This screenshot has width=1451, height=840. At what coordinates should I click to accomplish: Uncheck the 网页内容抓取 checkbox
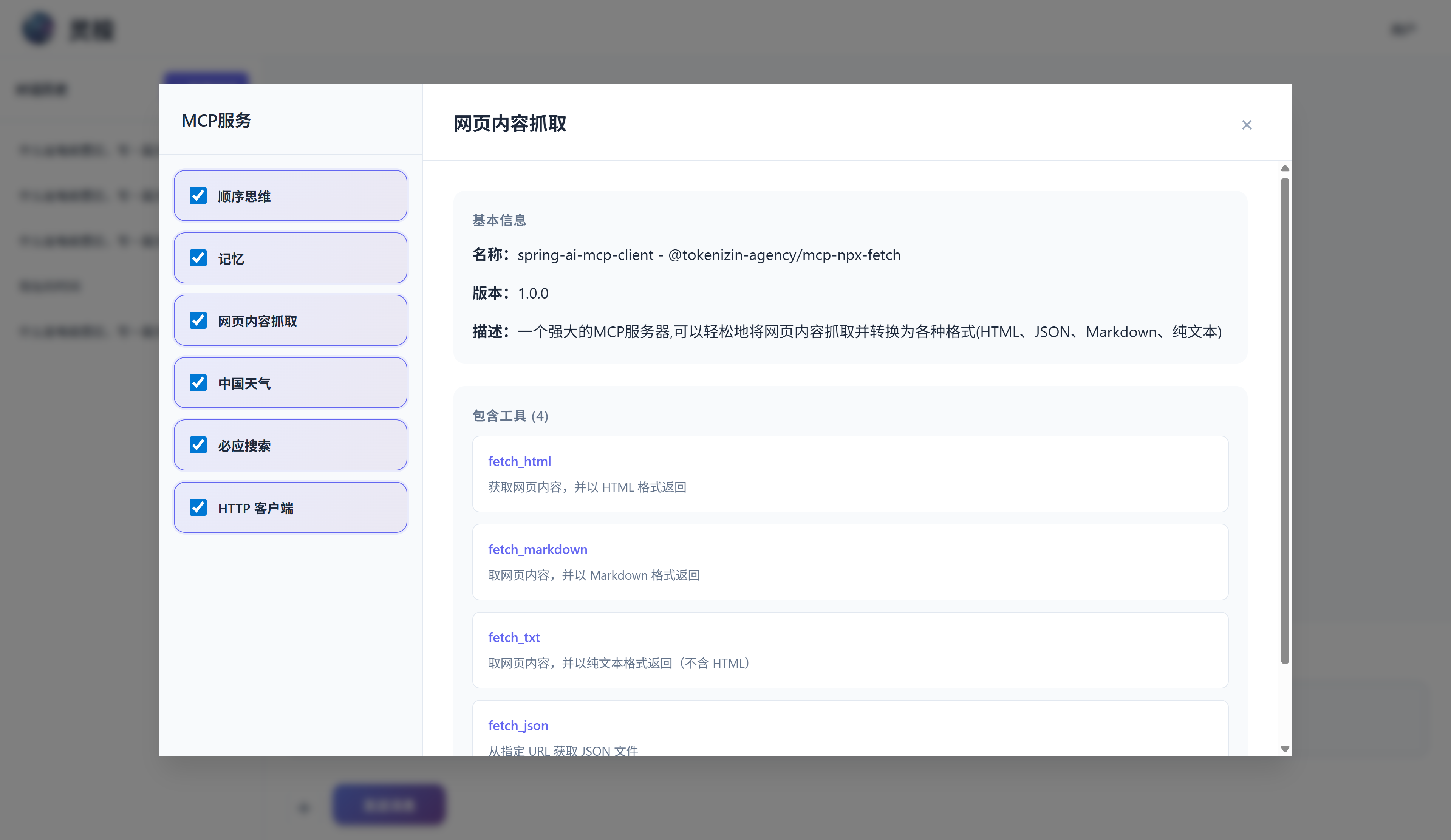tap(198, 320)
